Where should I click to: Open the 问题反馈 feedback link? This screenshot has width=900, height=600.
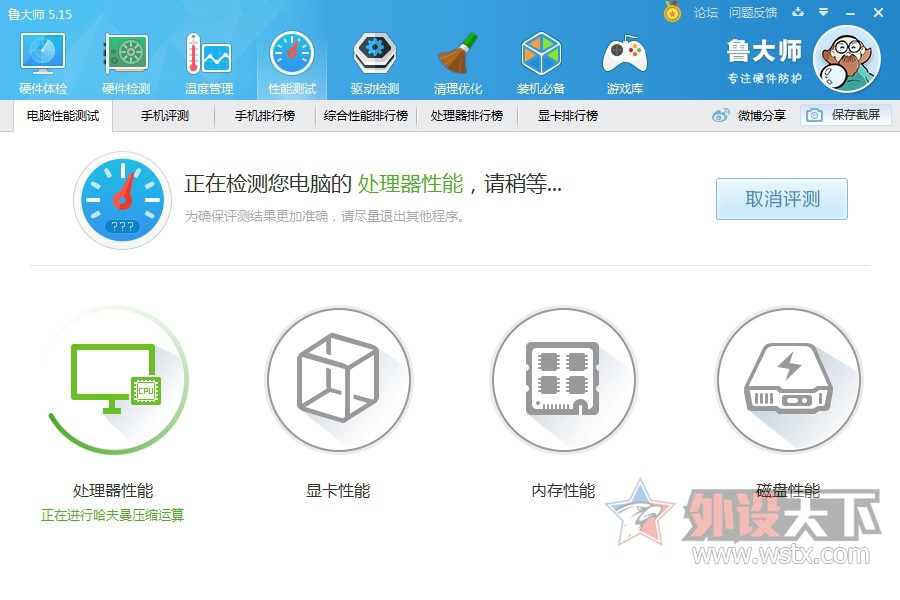[753, 13]
